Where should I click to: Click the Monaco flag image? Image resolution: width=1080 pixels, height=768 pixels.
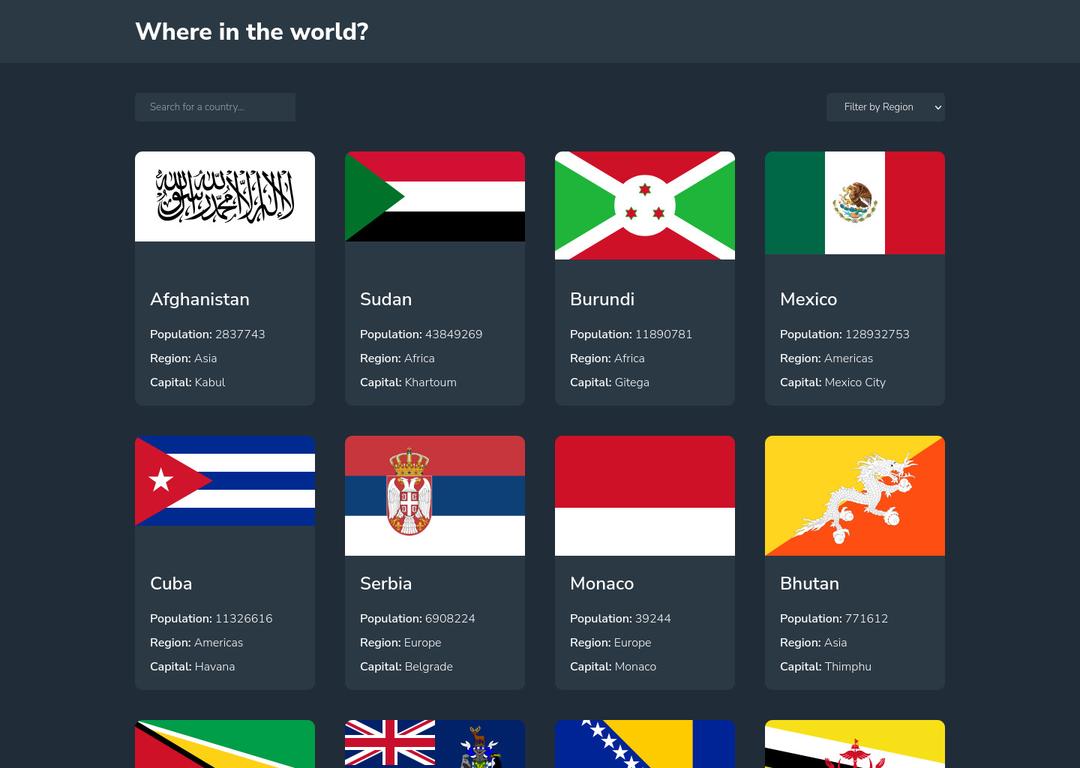pos(645,495)
